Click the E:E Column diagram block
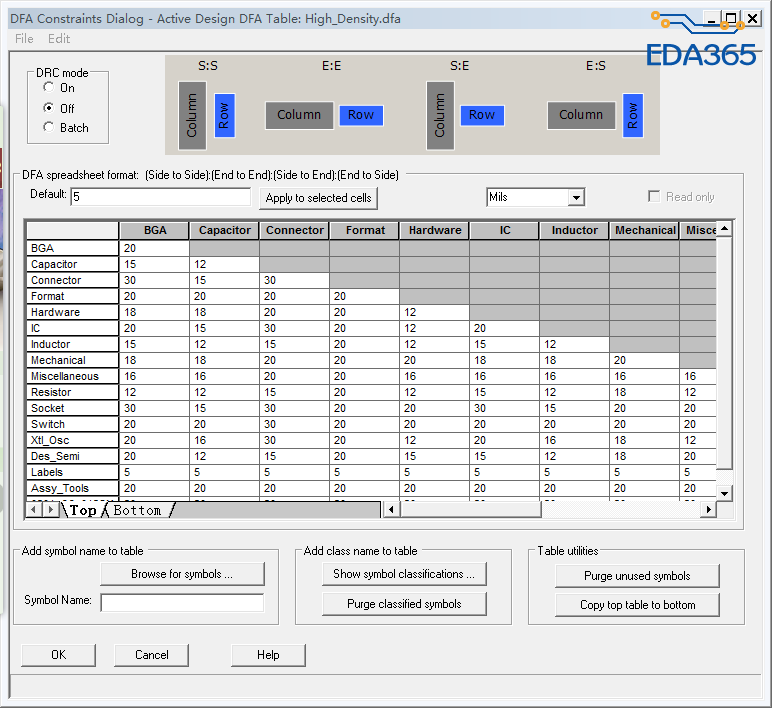The image size is (772, 708). [x=299, y=115]
